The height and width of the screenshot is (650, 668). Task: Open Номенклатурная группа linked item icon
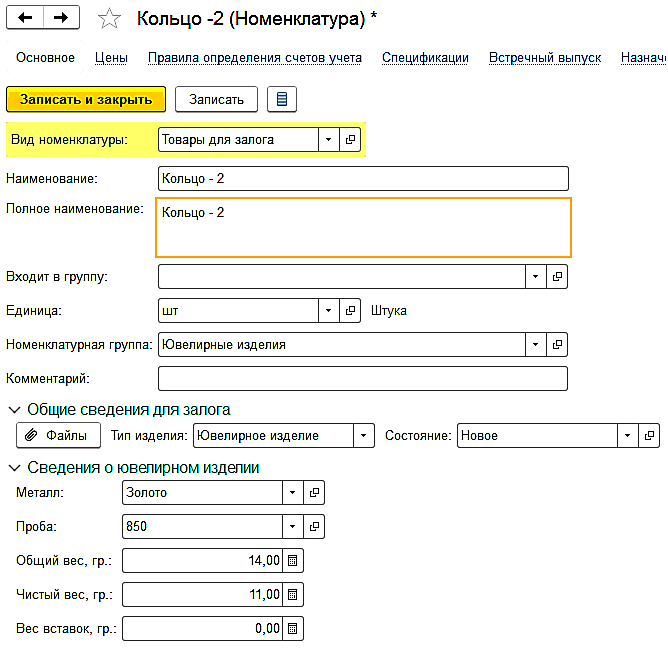[557, 345]
